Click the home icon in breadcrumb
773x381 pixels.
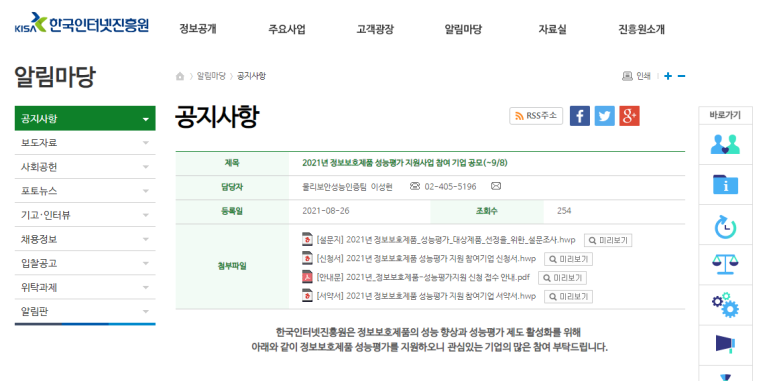[x=180, y=76]
